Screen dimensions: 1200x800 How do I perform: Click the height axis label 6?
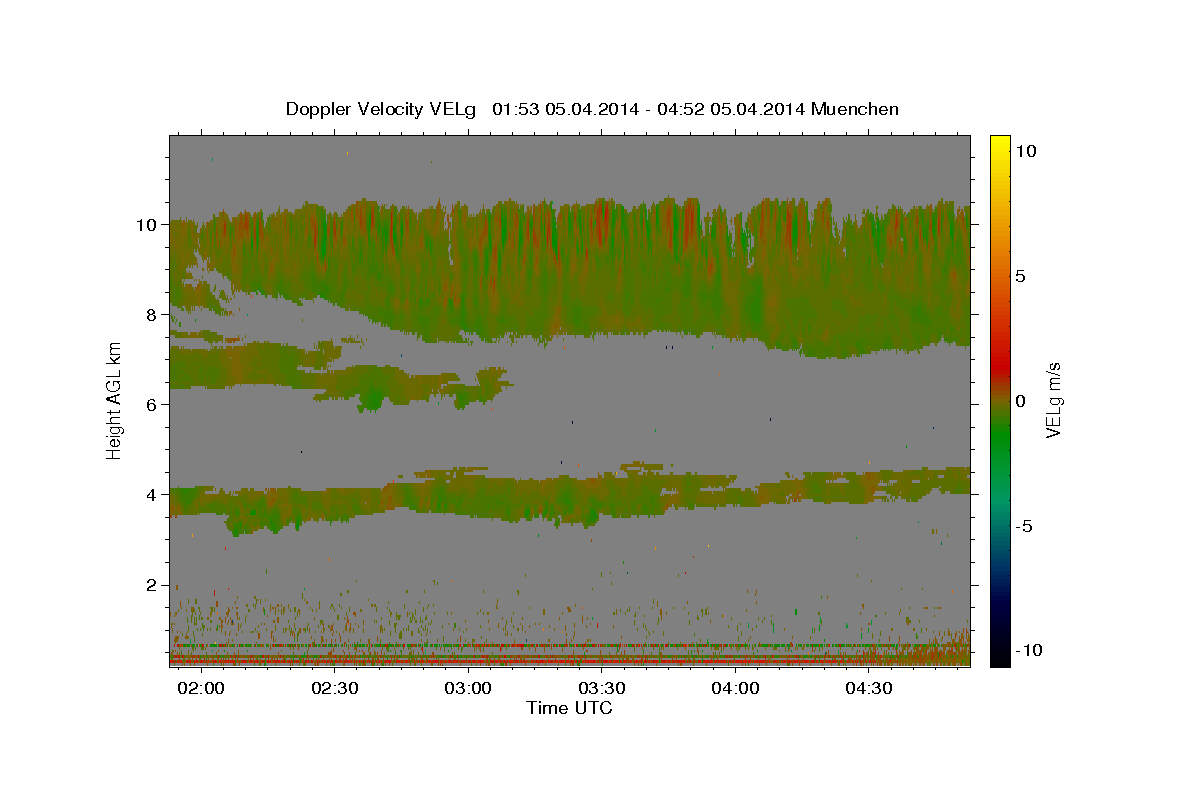(152, 404)
